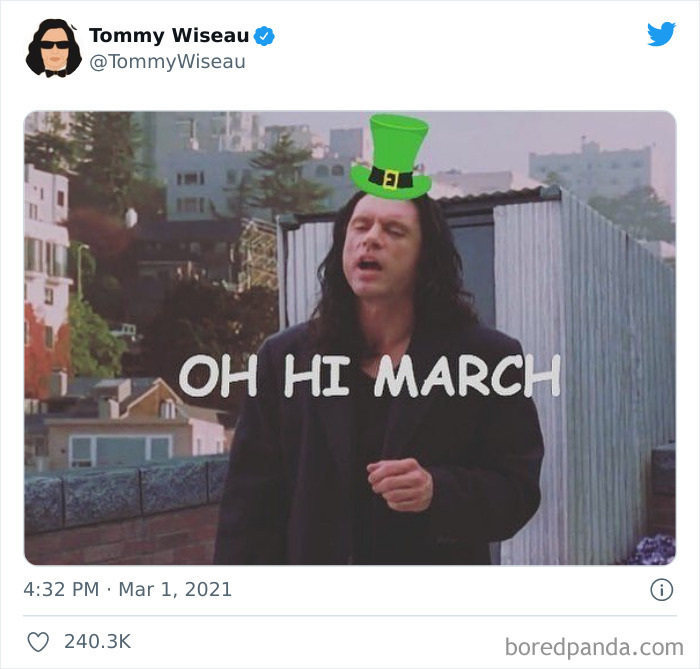This screenshot has width=700, height=669.
Task: Click the gold buckle on the hat
Action: [391, 179]
